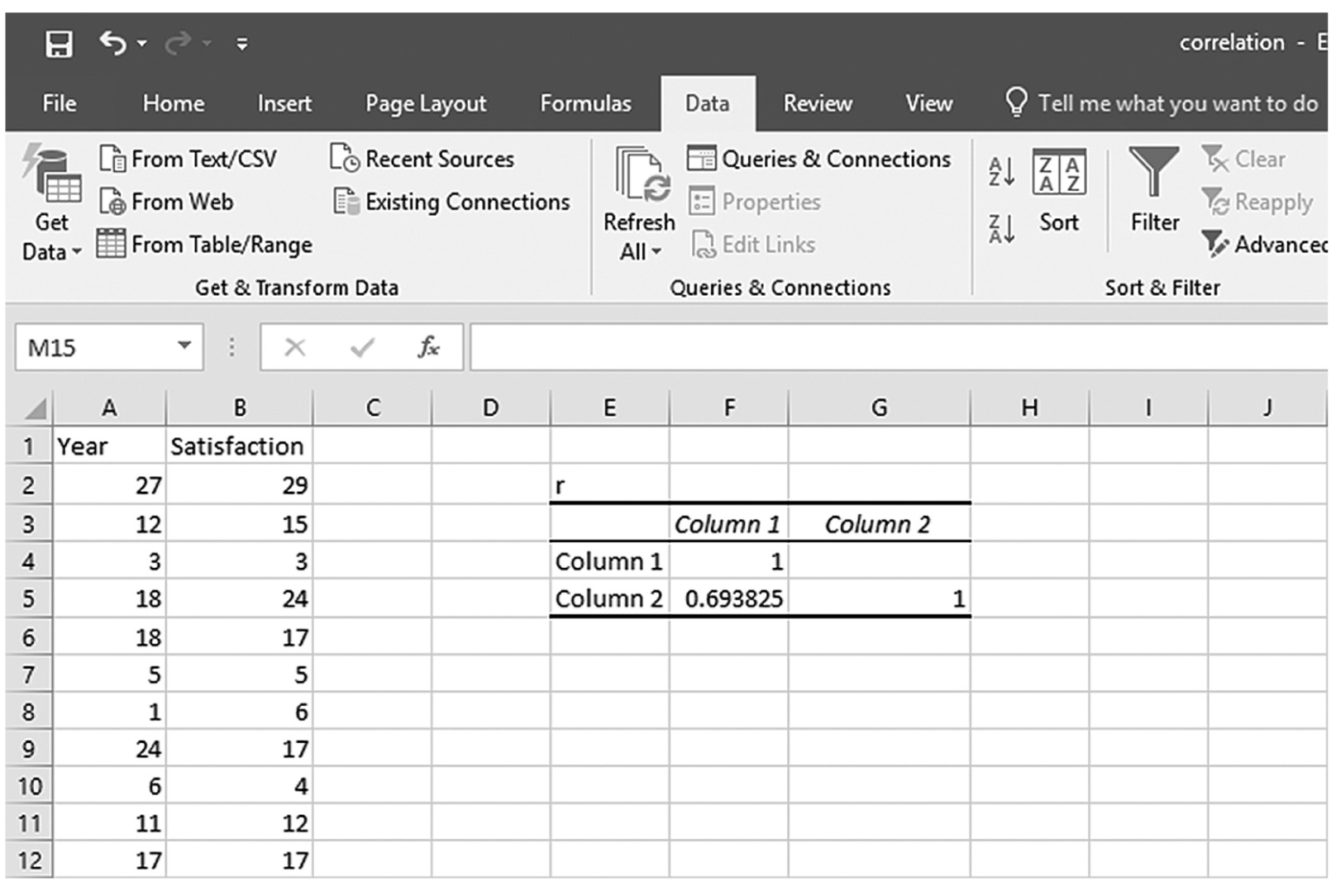Open Queries & Connections pane

pos(819,159)
